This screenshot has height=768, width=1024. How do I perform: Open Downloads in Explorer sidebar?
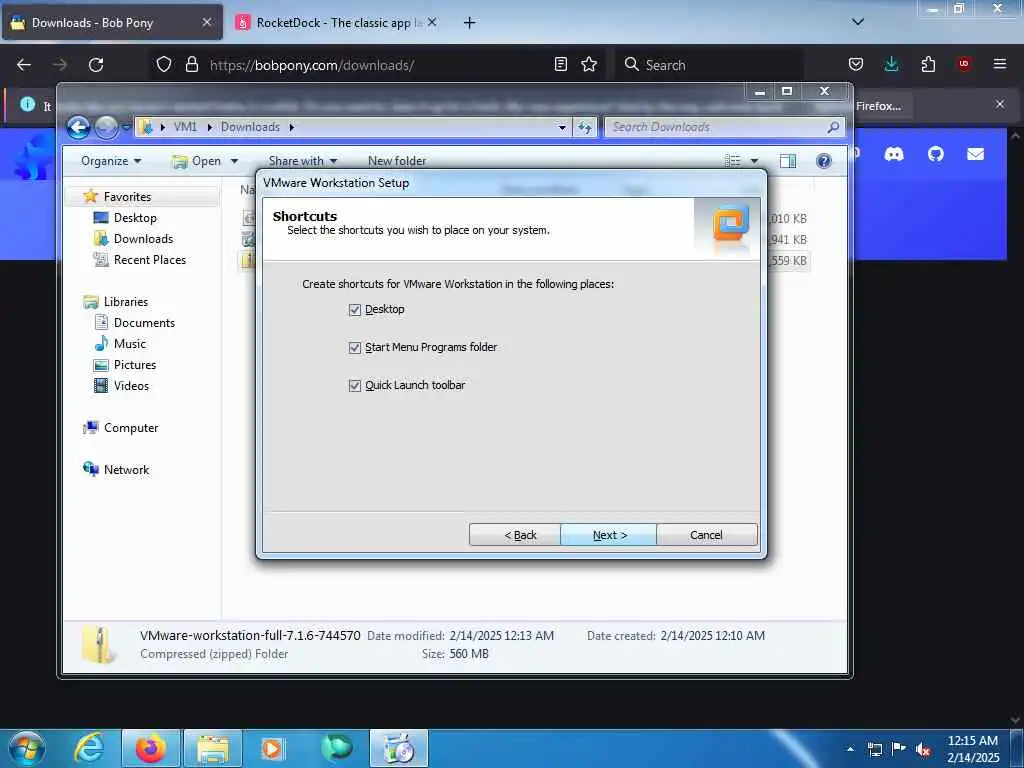tap(143, 238)
